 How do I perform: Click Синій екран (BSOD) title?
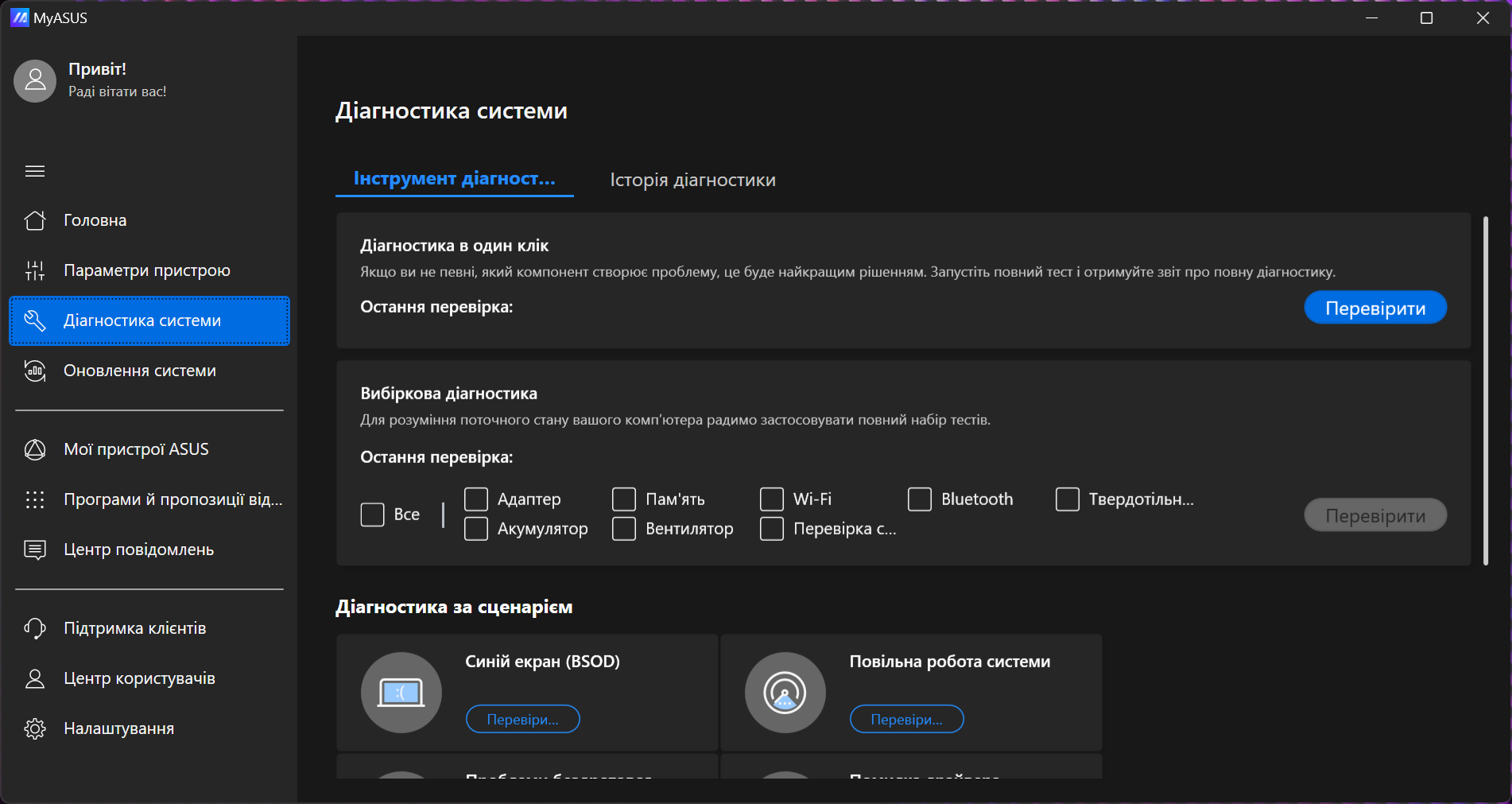click(x=542, y=662)
